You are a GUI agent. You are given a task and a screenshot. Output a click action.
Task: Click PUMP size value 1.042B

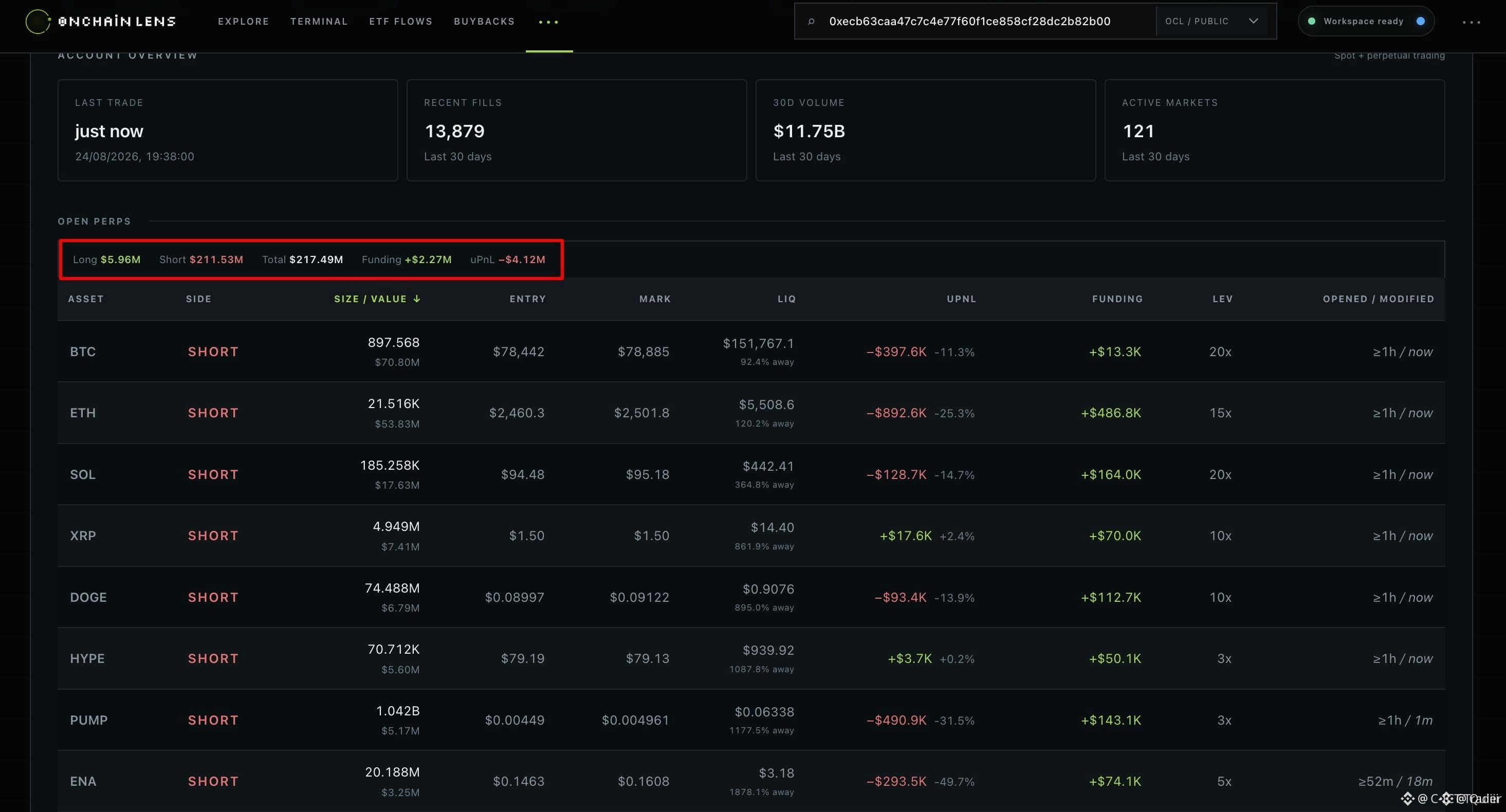[397, 711]
